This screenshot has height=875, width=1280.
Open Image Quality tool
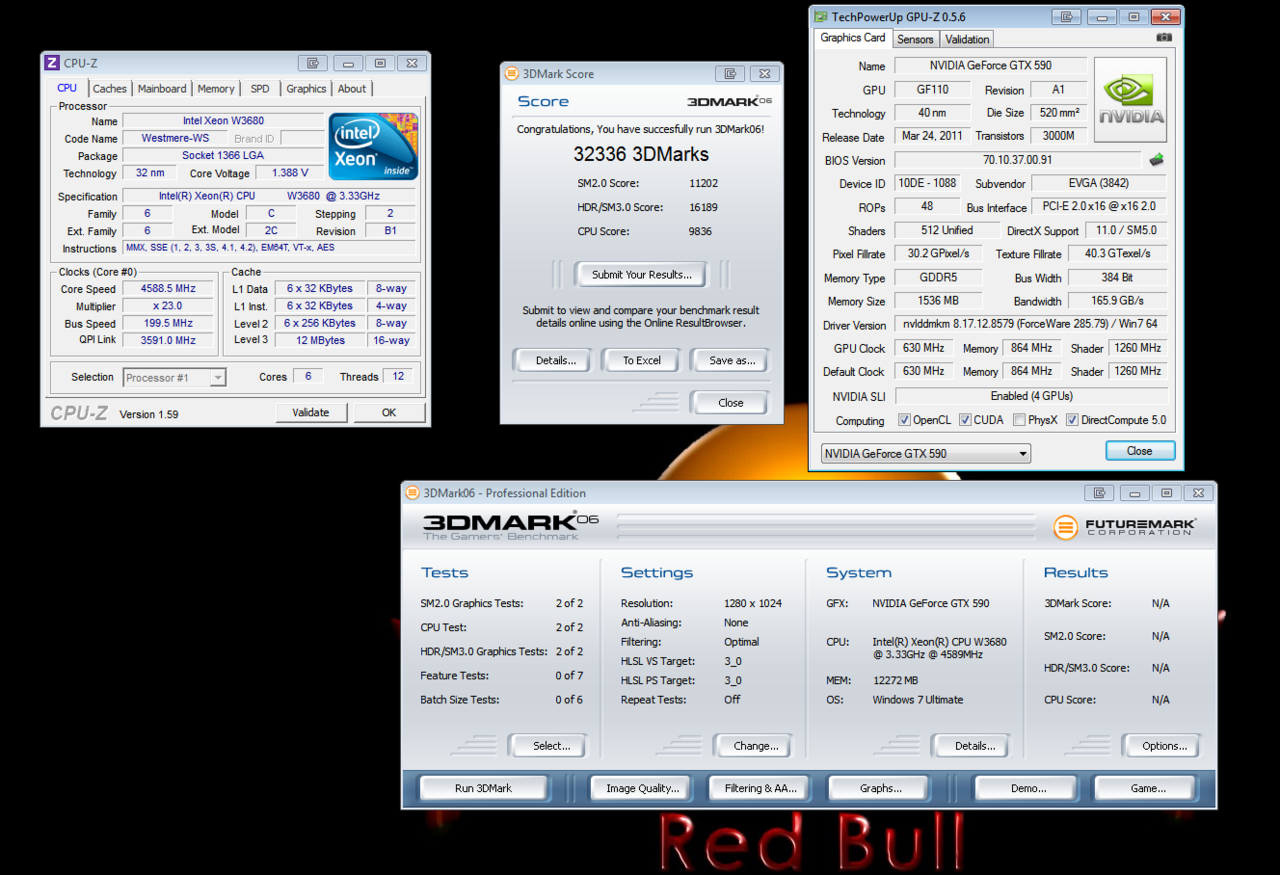click(643, 788)
